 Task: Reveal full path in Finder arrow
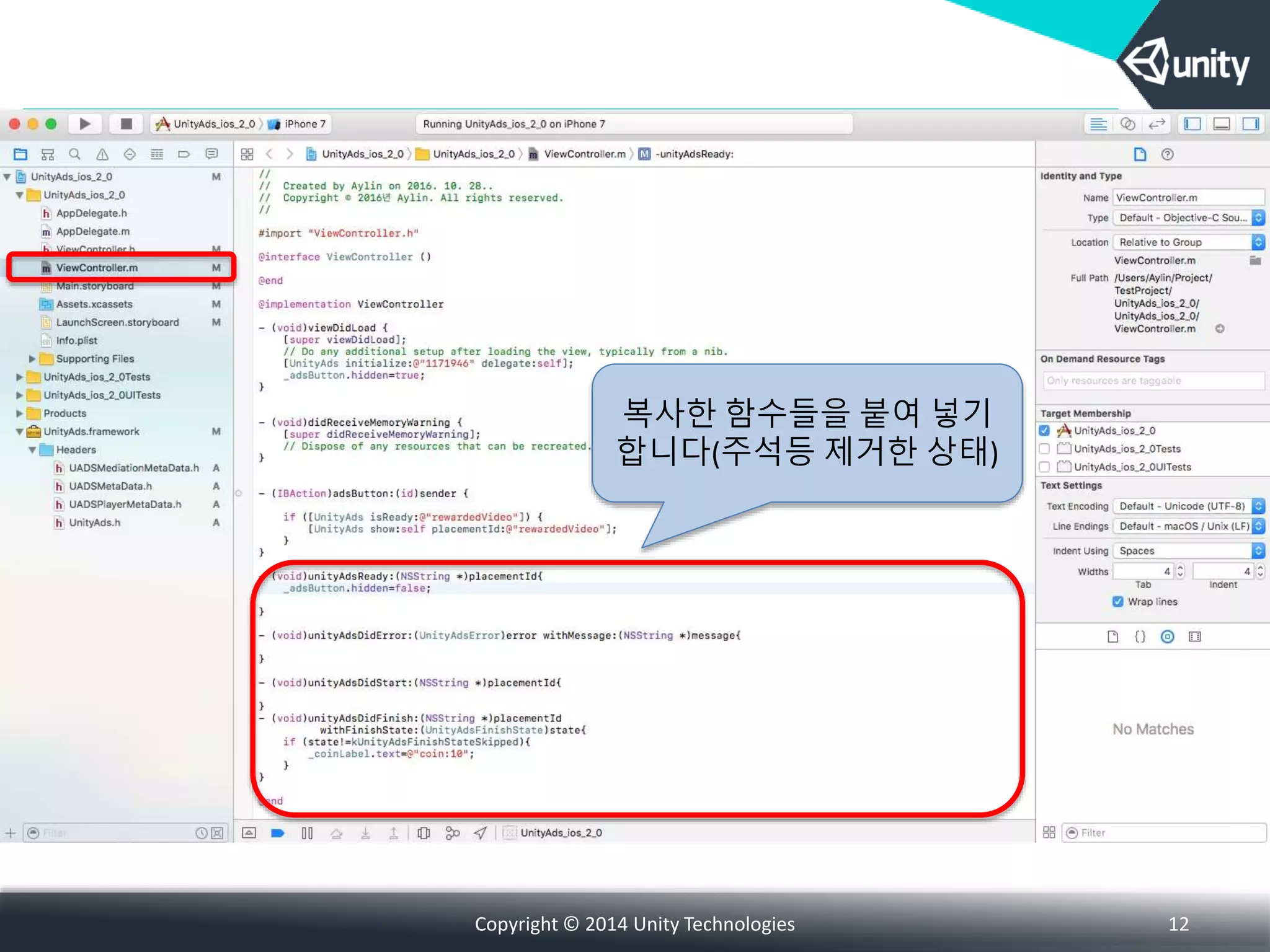tap(1220, 328)
